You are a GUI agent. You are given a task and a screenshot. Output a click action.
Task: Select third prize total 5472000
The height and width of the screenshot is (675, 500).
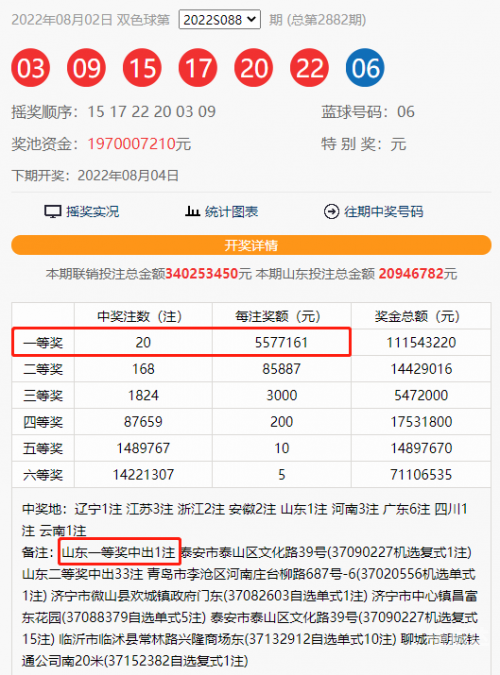[421, 396]
